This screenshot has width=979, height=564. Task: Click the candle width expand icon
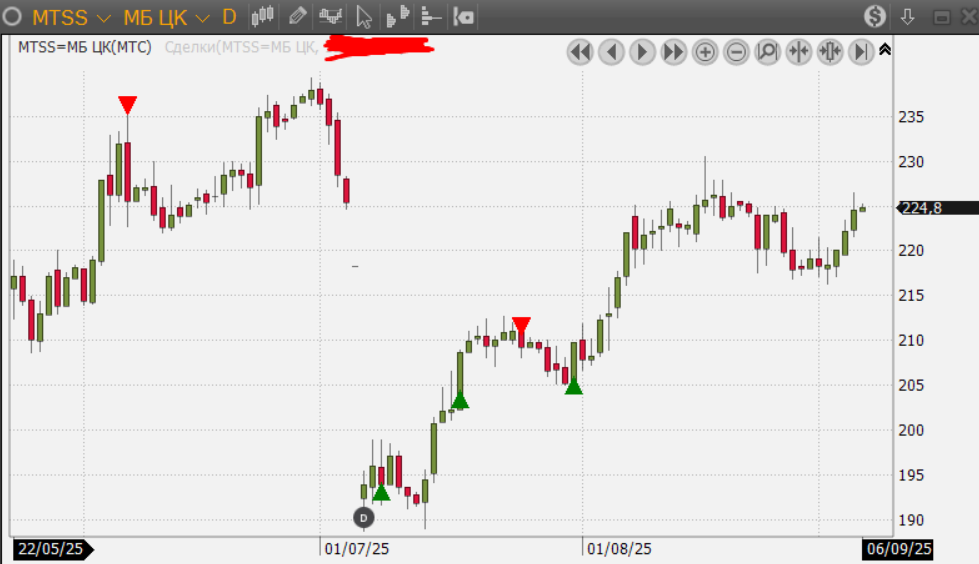pos(829,52)
